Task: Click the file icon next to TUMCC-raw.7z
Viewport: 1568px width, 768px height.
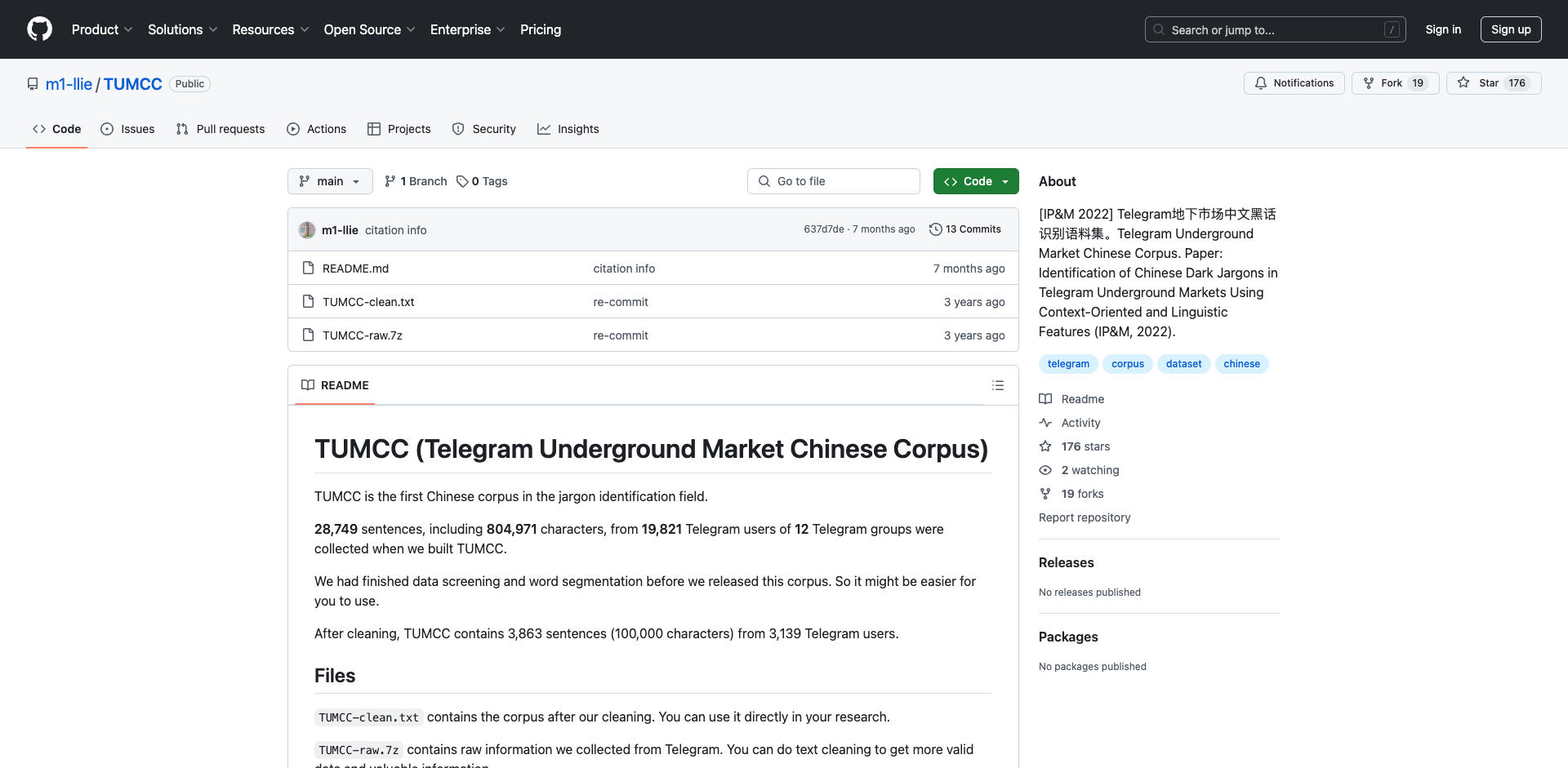Action: [308, 335]
